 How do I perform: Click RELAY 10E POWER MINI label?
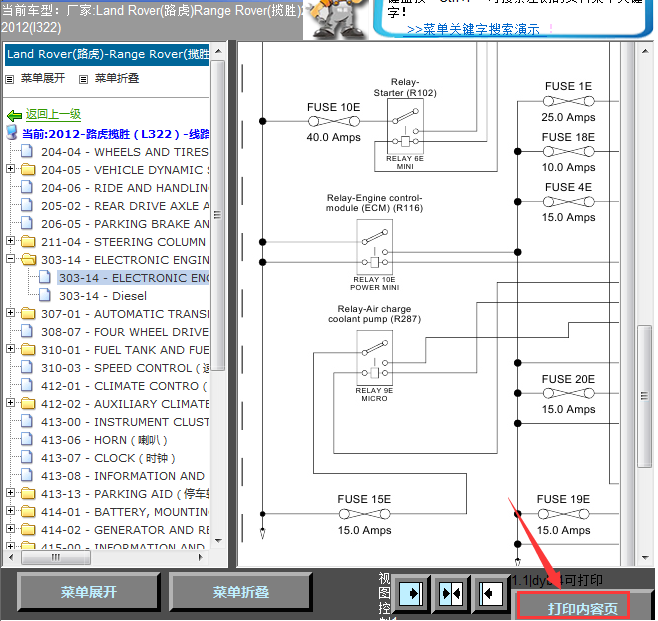374,284
